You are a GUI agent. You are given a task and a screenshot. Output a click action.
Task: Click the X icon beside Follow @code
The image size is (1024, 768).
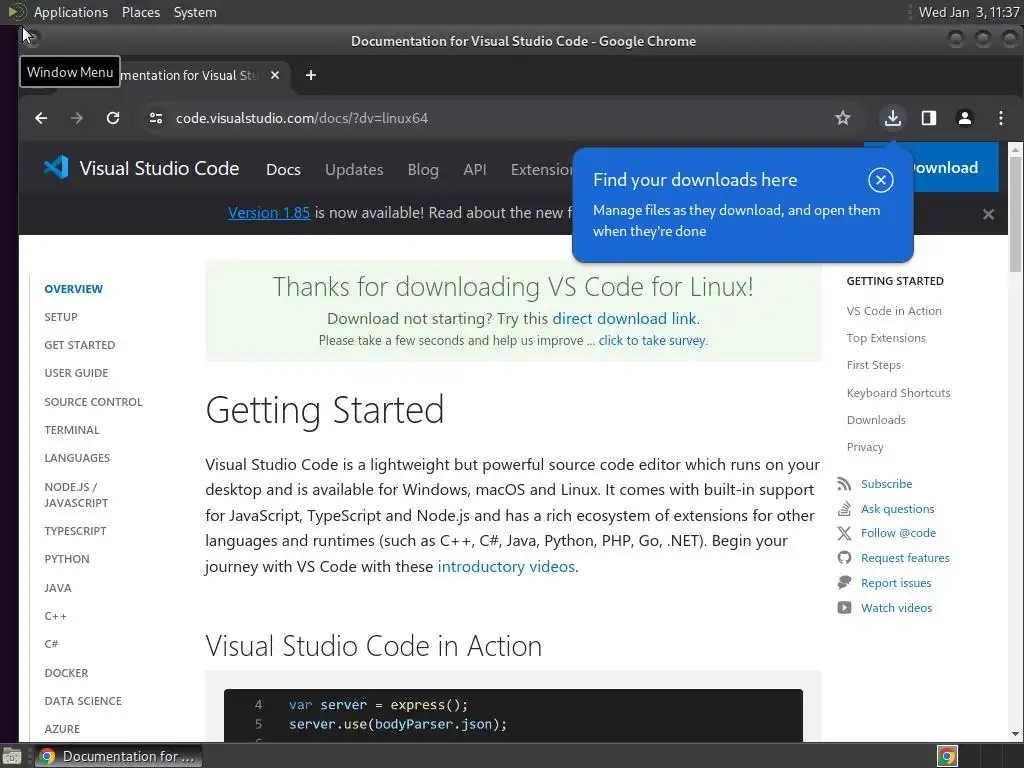point(844,533)
